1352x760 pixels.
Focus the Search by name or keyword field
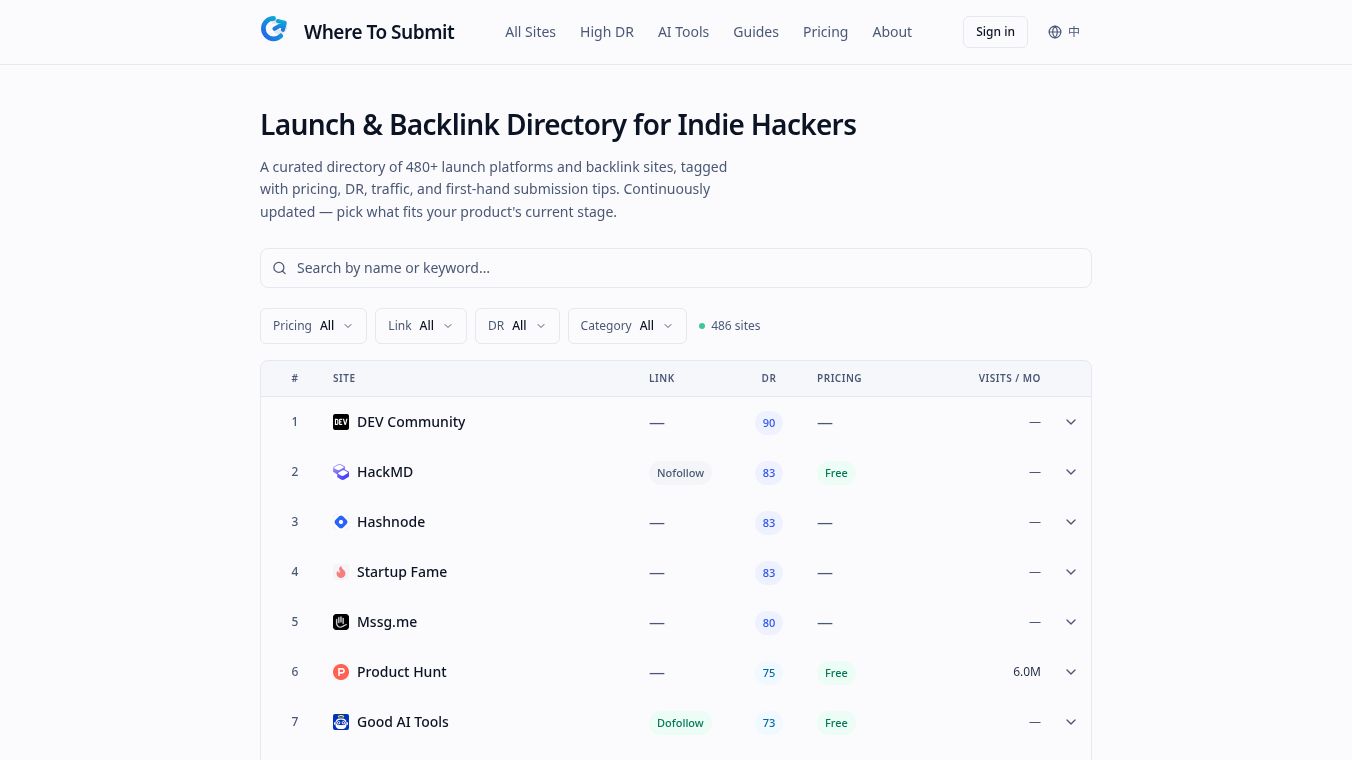676,268
